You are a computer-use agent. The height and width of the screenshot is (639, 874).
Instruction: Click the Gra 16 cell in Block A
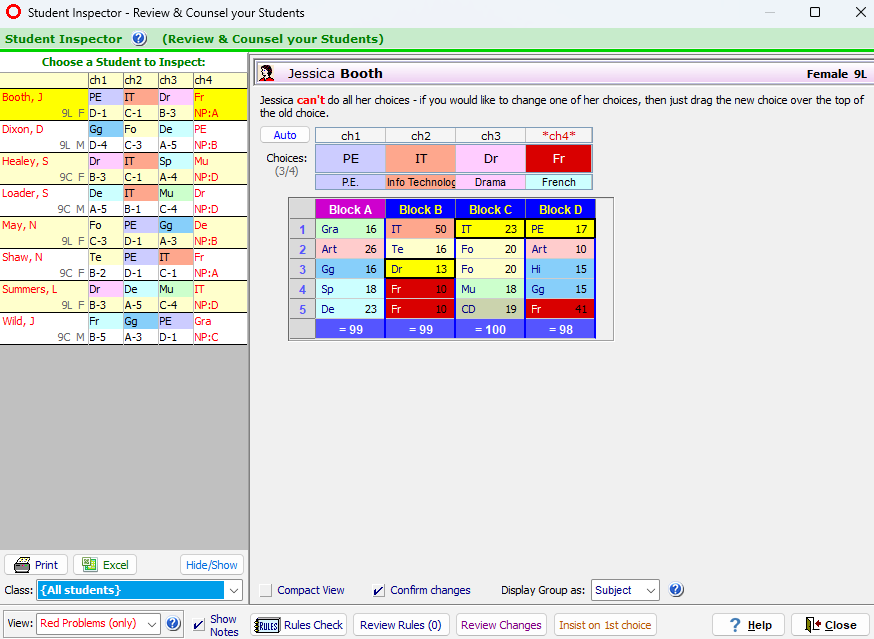tap(350, 229)
